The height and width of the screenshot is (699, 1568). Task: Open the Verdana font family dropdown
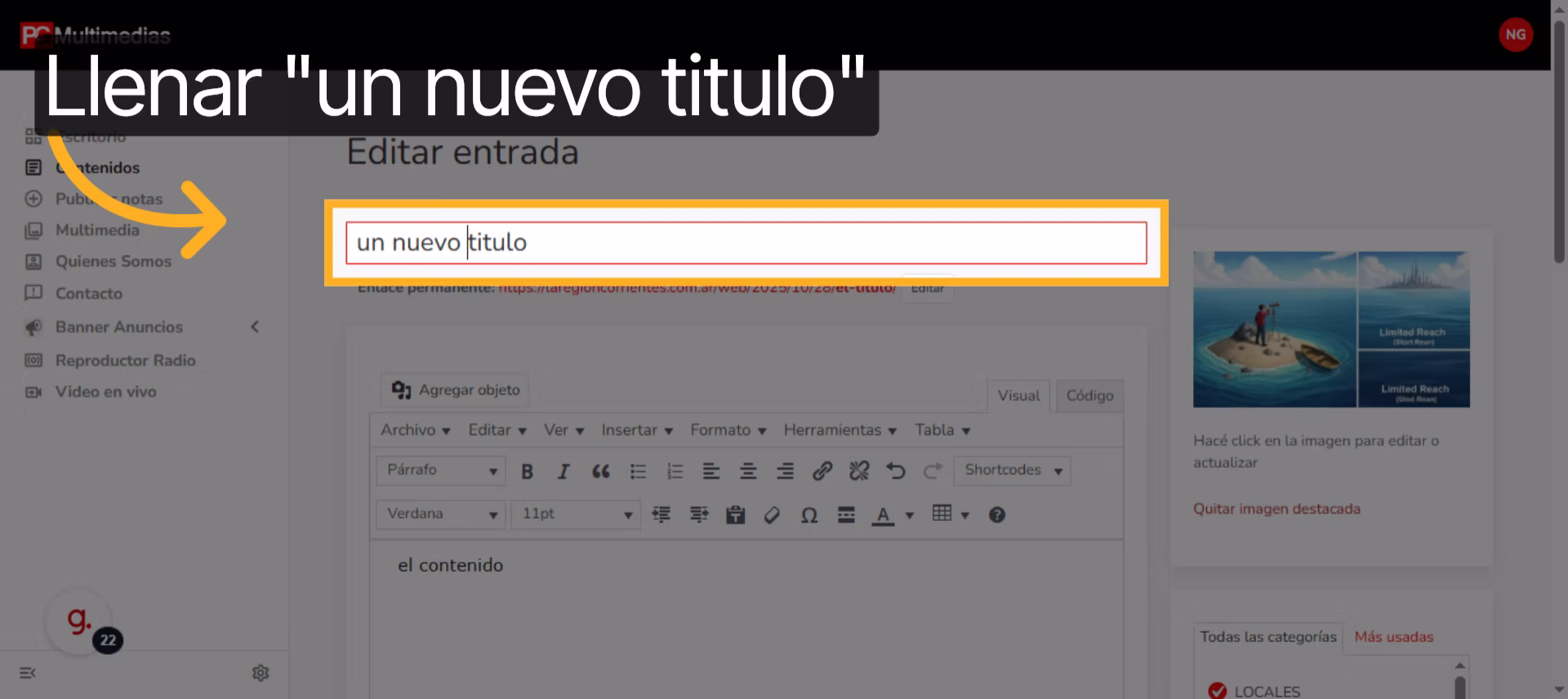pos(441,514)
